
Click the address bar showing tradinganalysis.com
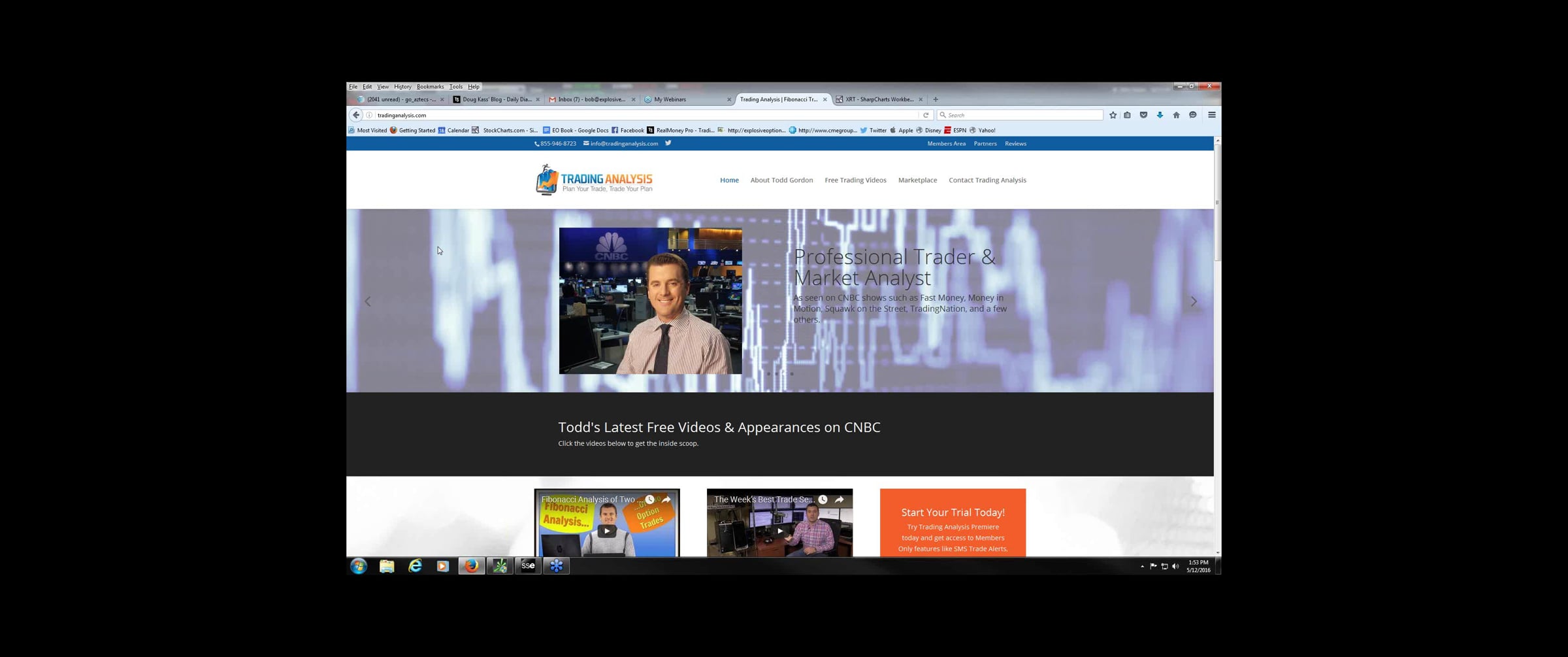click(647, 115)
